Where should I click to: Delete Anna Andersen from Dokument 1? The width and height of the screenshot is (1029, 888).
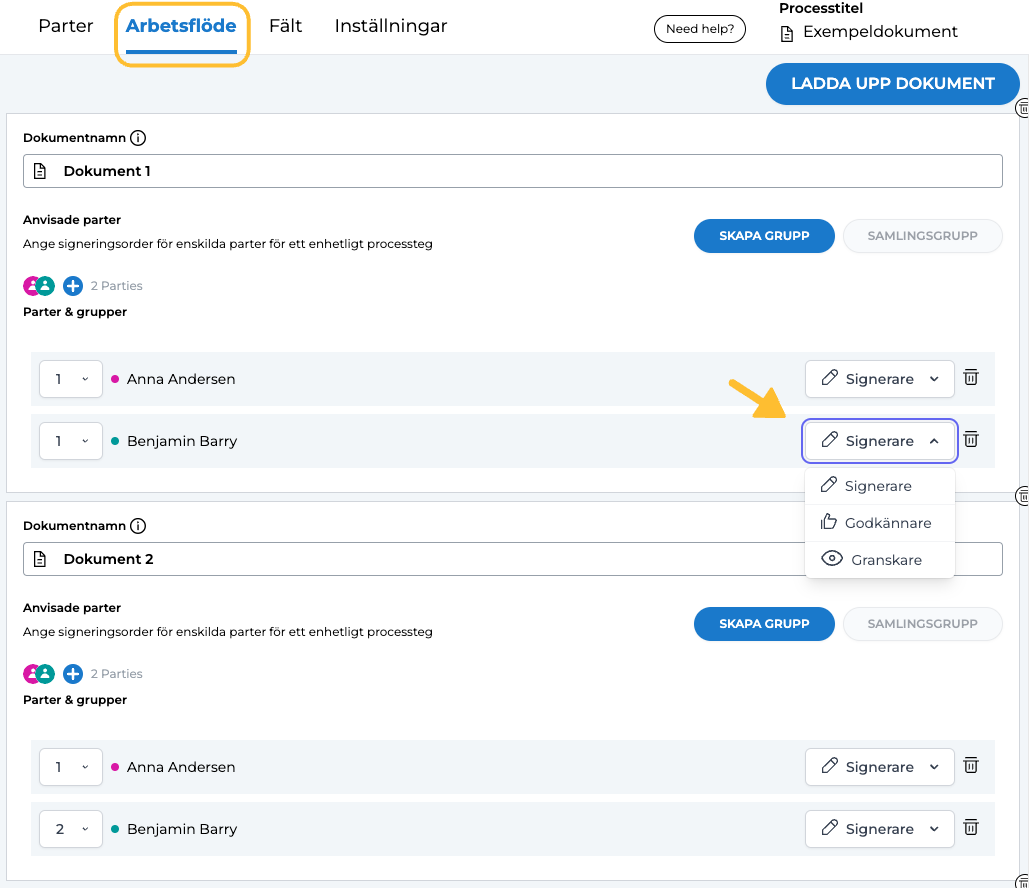click(970, 377)
